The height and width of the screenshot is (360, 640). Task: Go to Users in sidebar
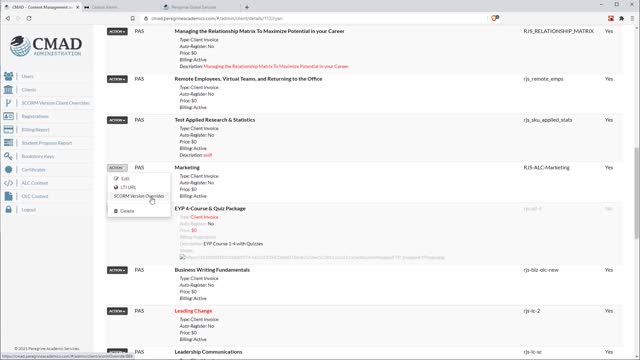[28, 76]
